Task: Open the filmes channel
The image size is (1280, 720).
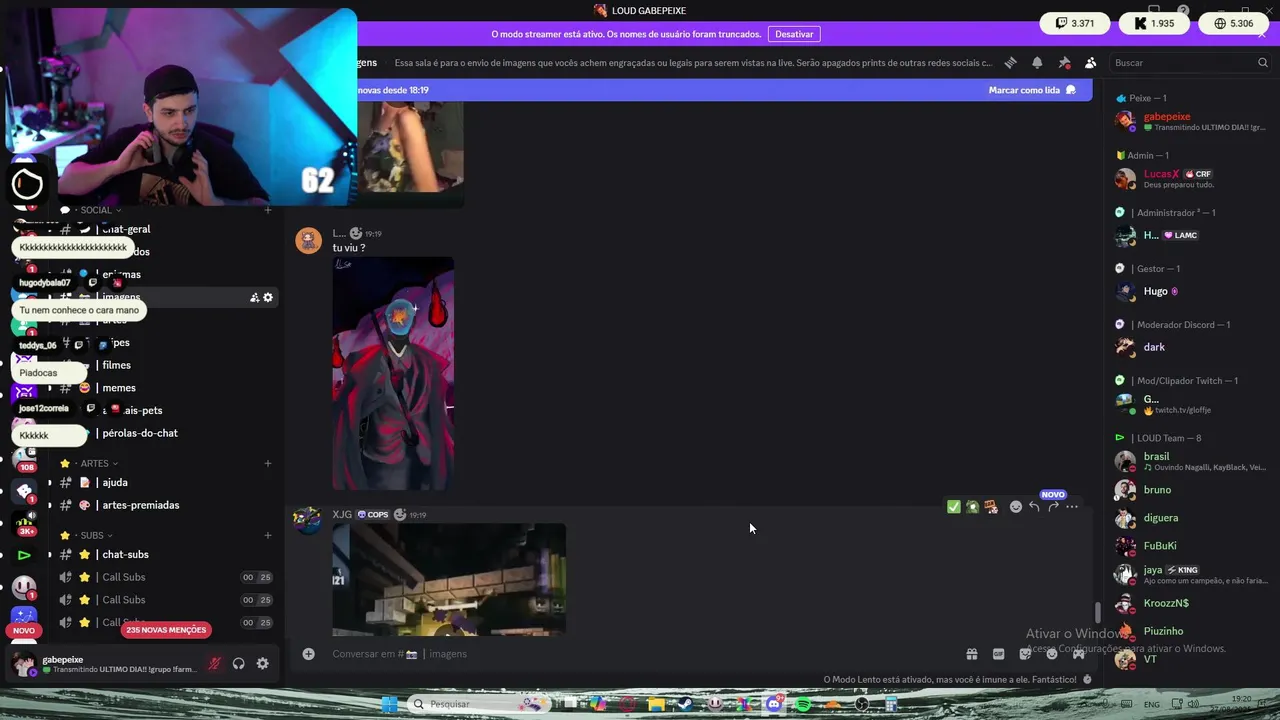Action: 165,365
